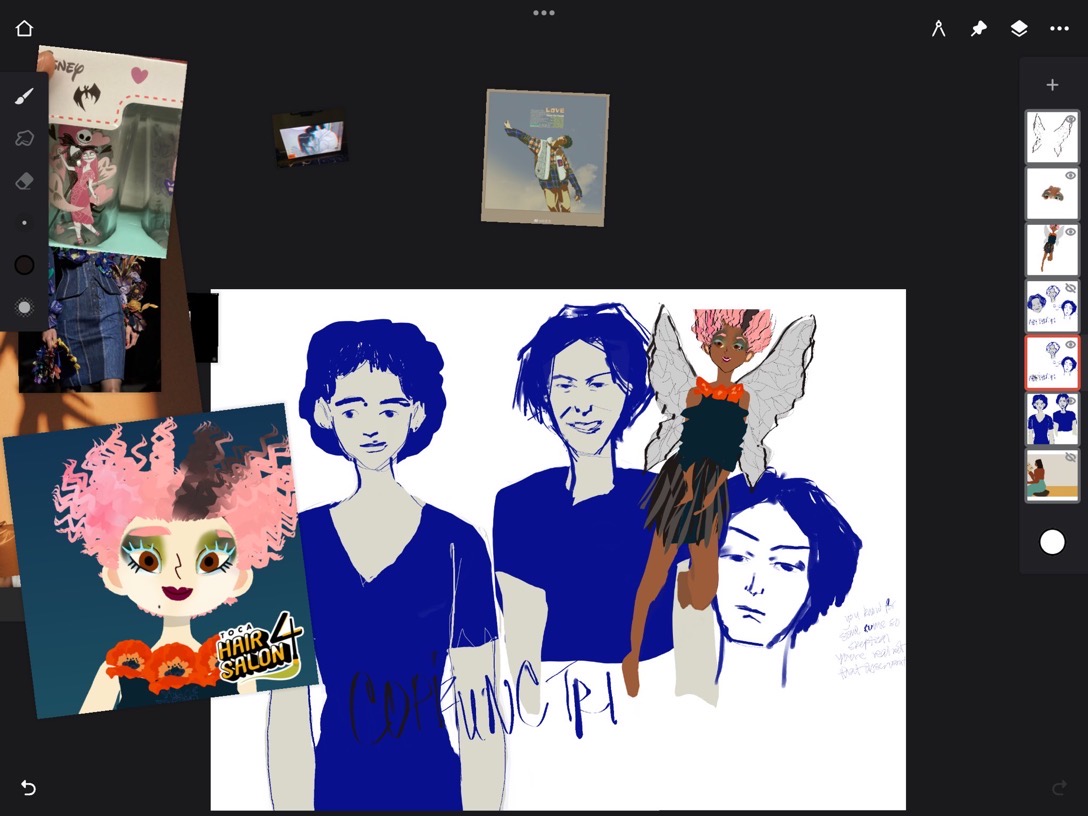Undo the last stroke

(x=28, y=788)
